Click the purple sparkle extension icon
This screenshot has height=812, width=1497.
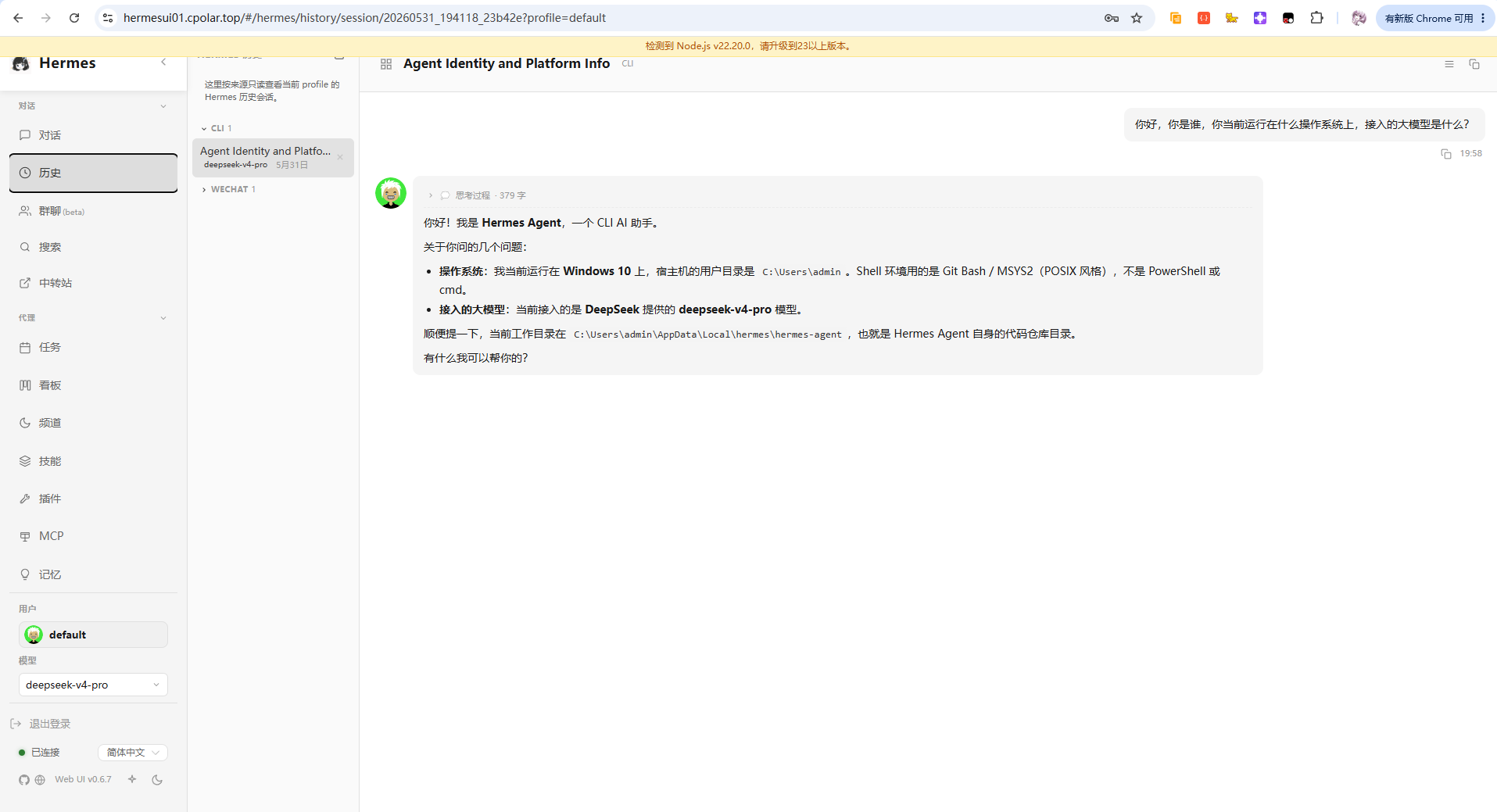point(1260,18)
